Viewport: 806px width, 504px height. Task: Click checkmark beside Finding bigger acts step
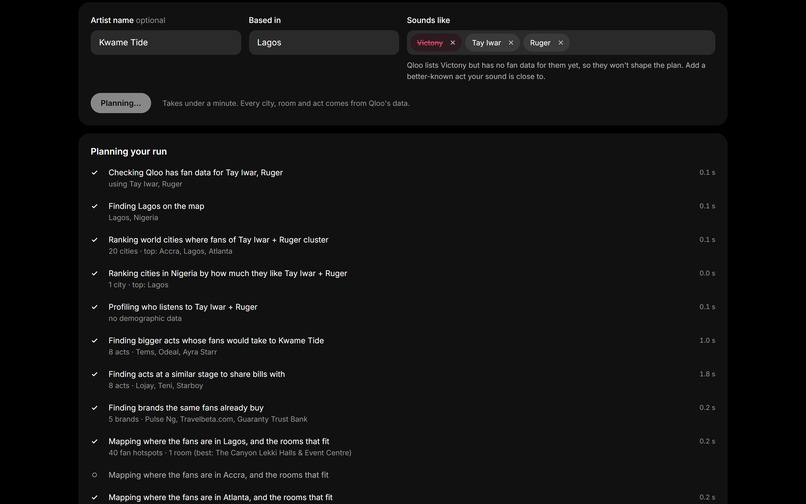click(x=95, y=340)
